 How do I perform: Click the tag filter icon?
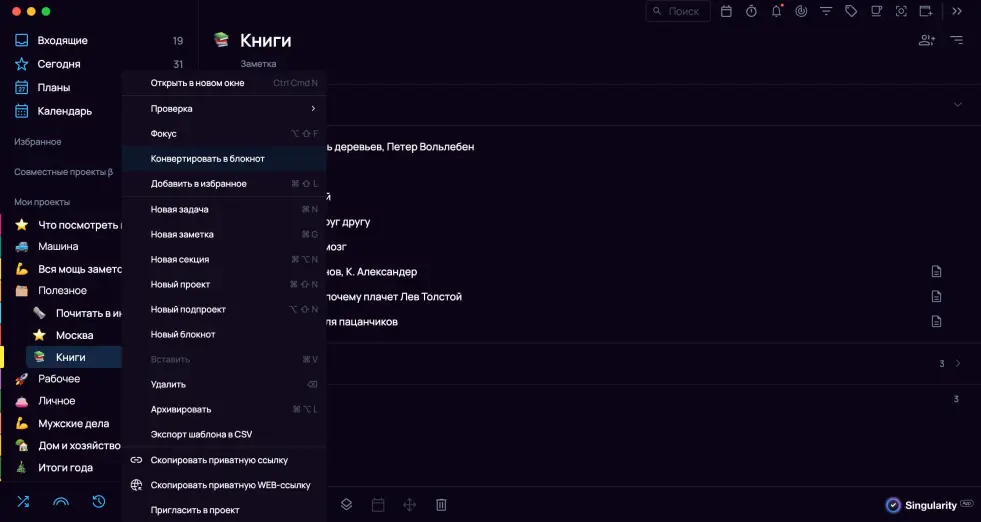pyautogui.click(x=851, y=11)
